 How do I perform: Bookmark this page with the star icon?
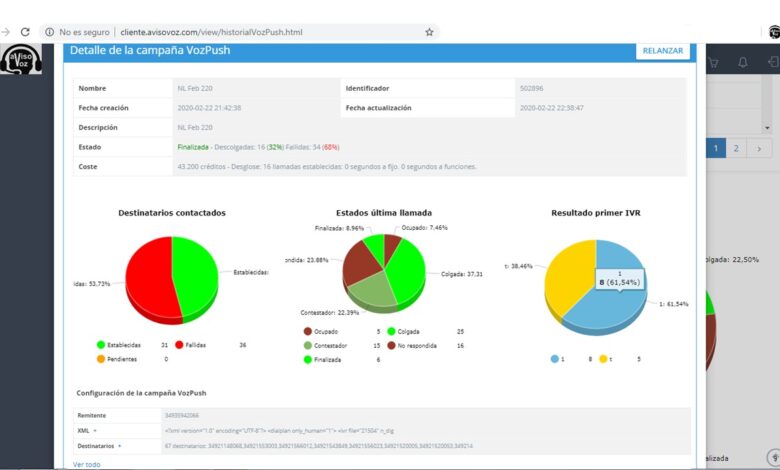pos(429,32)
